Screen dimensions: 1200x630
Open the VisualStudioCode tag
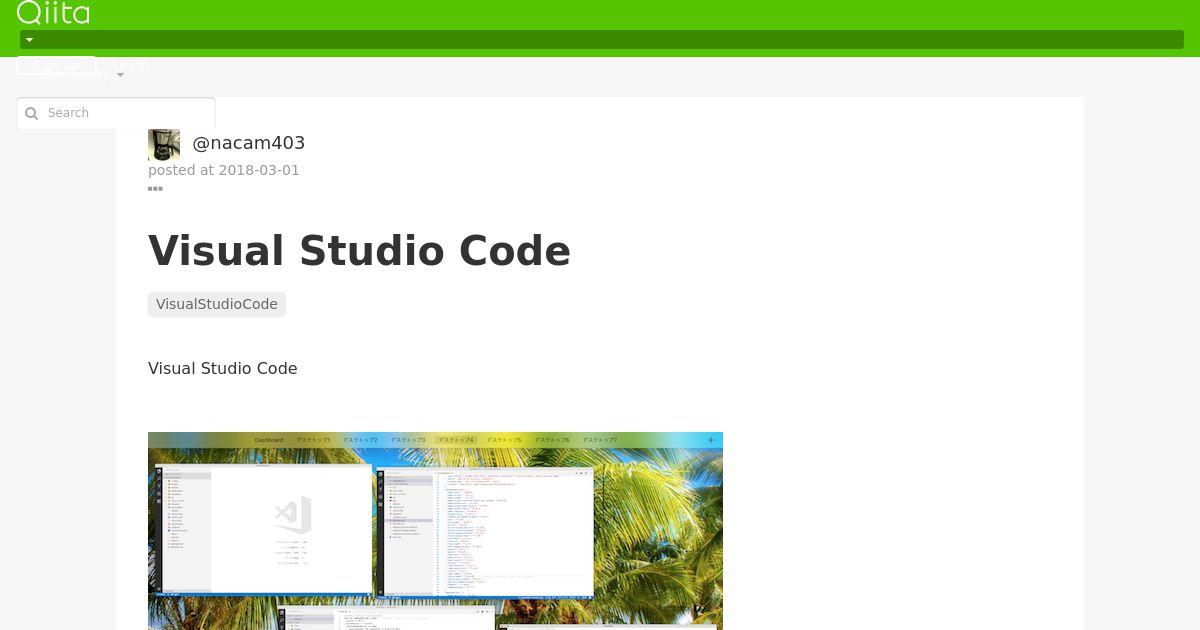(217, 304)
